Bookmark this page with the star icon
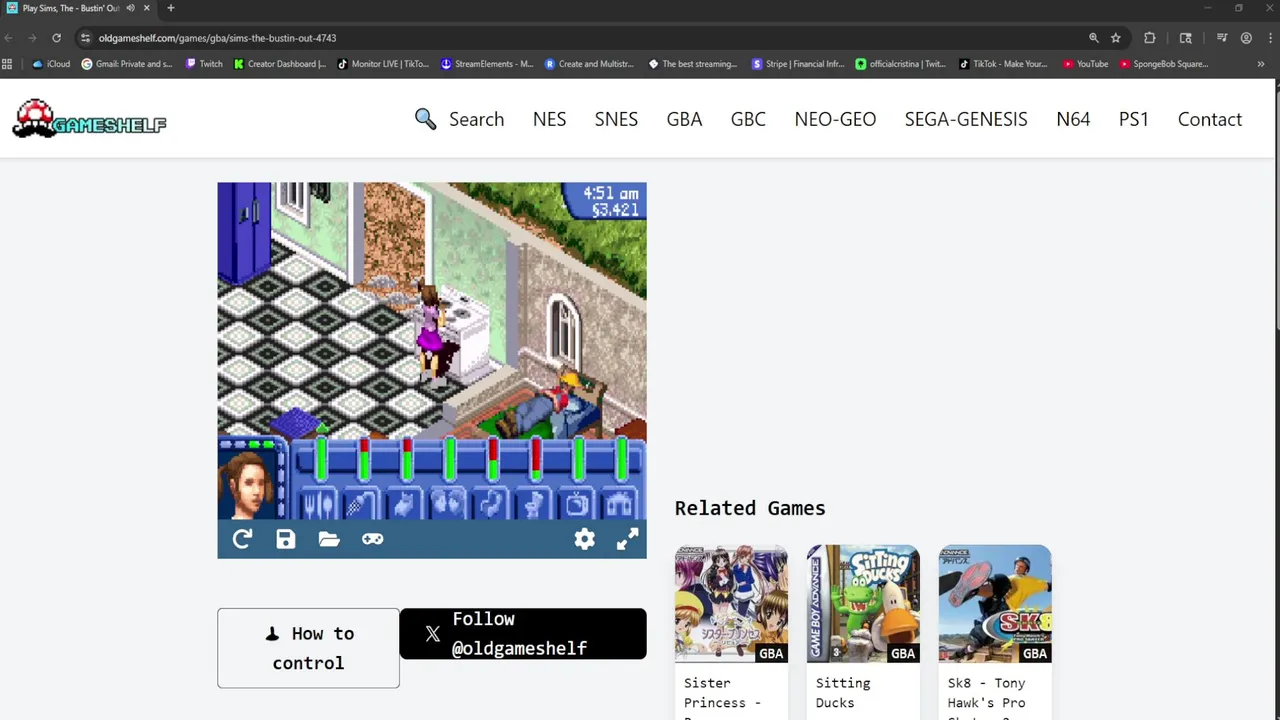 (1116, 38)
